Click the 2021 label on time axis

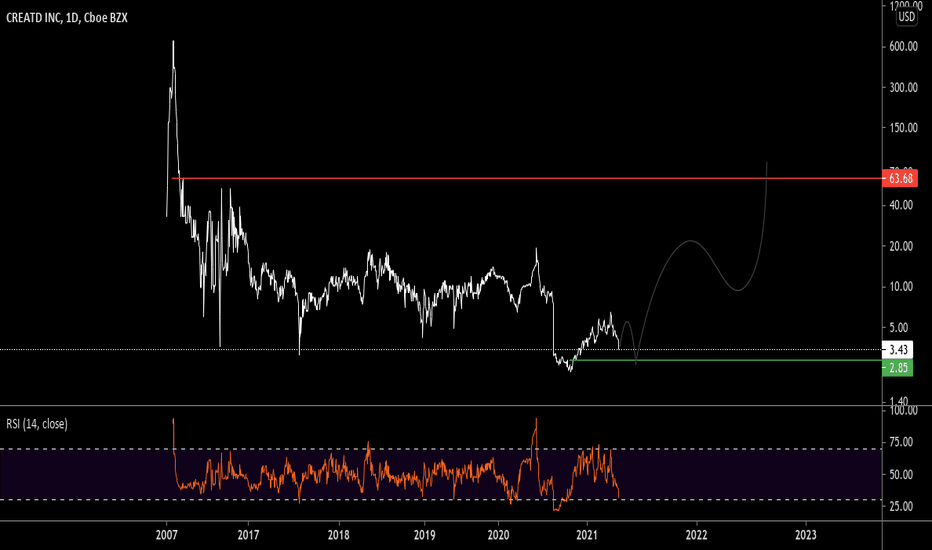587,535
